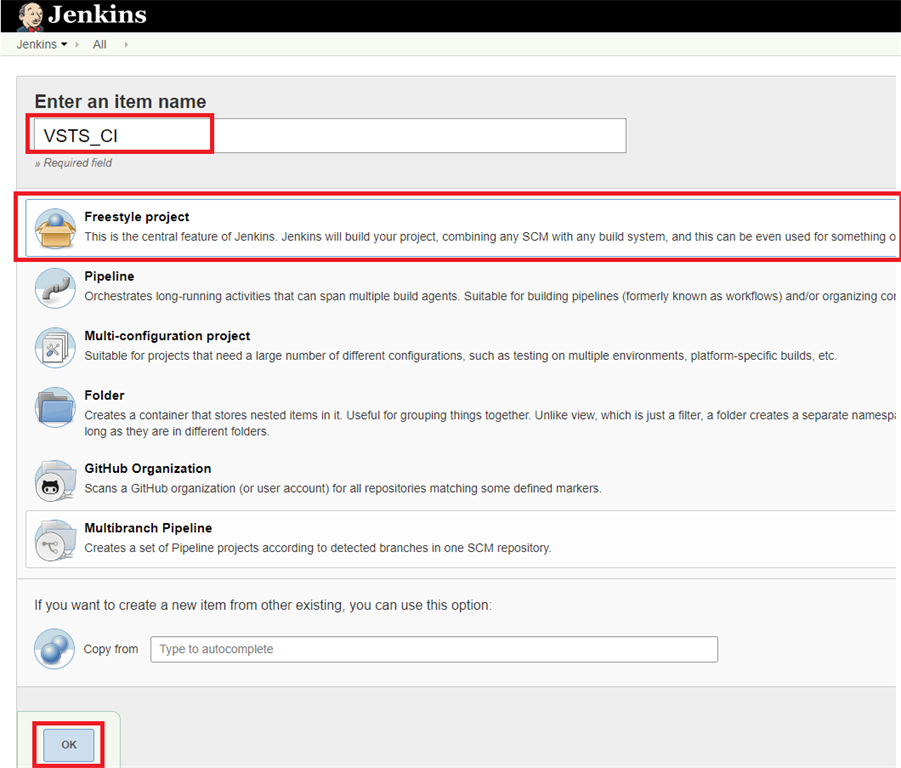This screenshot has height=768, width=901.
Task: Click the Pipeline description starting Orchestrates
Action: [x=490, y=296]
